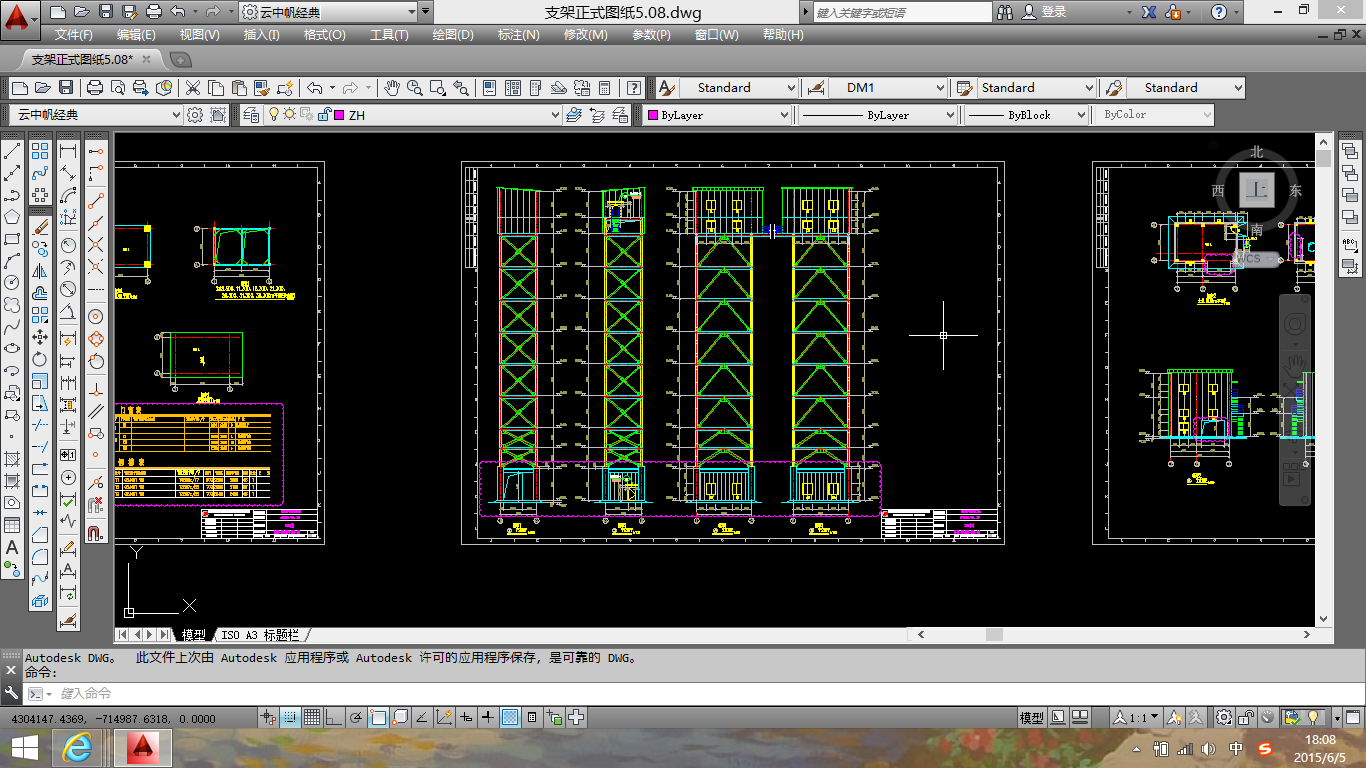Click the ByLayer color swatch dropdown
This screenshot has width=1366, height=768.
(716, 115)
